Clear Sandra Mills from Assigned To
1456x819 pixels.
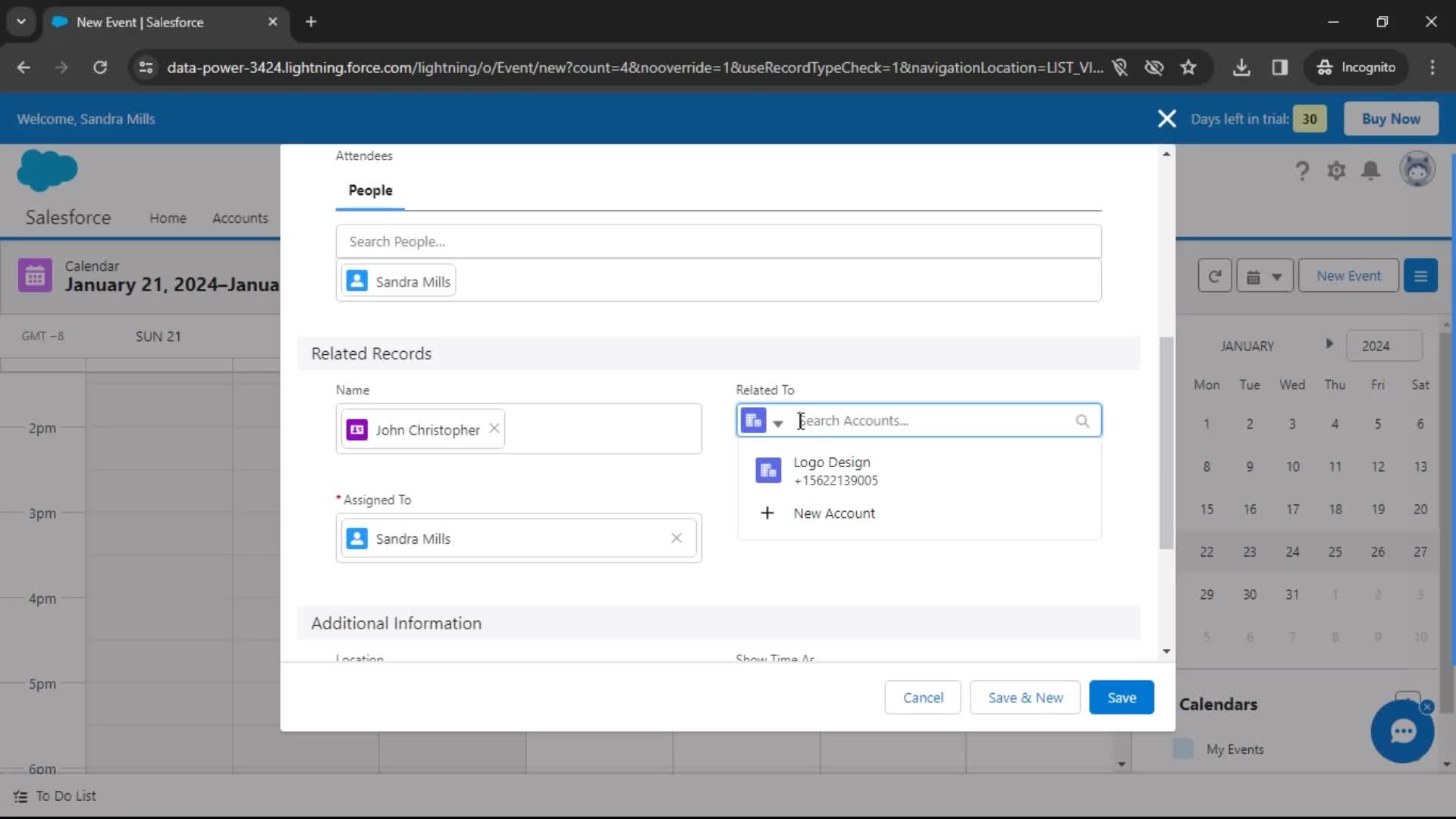pyautogui.click(x=676, y=538)
